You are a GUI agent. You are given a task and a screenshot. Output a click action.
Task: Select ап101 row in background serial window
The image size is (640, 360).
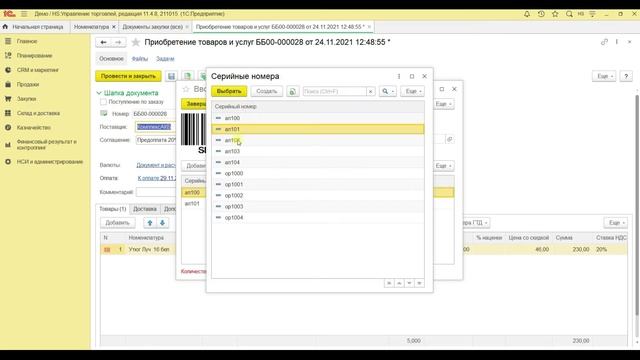point(193,203)
